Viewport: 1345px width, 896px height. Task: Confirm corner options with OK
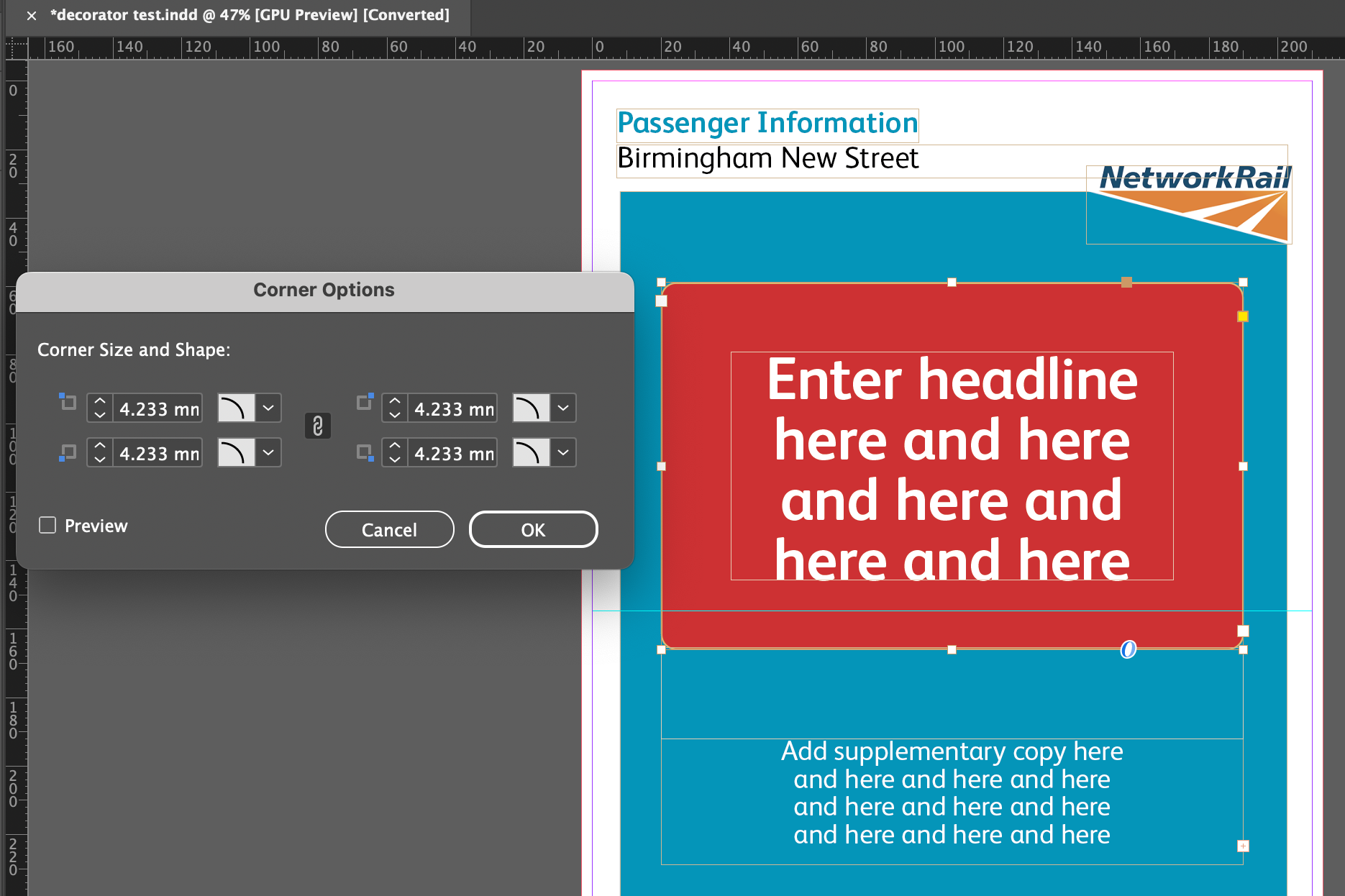[x=533, y=529]
